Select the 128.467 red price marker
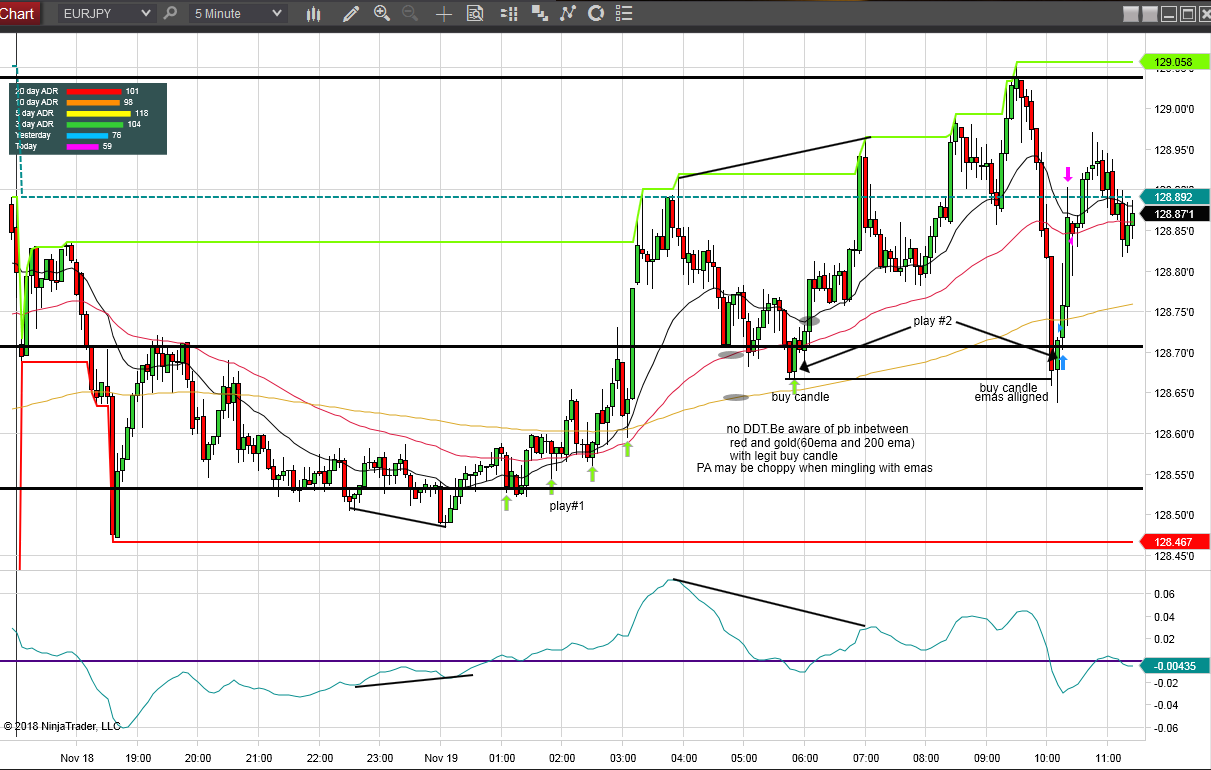The width and height of the screenshot is (1211, 770). tap(1174, 542)
